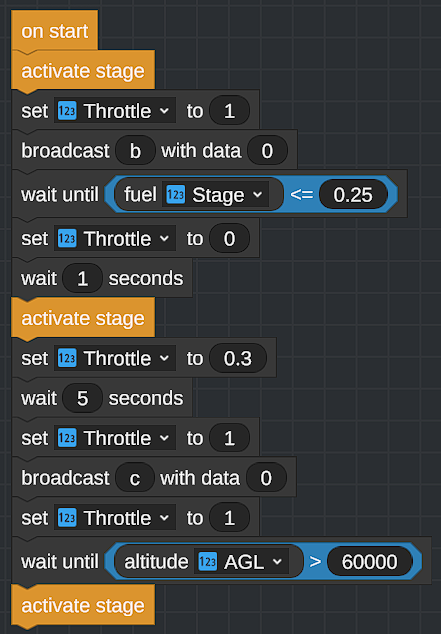Edit the 0.3 throttle value
Screen dimensions: 441x634
pos(238,358)
